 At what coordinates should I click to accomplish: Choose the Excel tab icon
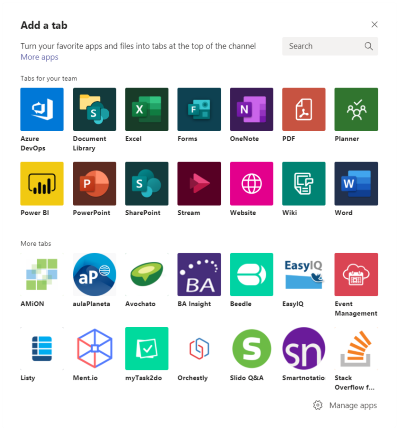147,109
